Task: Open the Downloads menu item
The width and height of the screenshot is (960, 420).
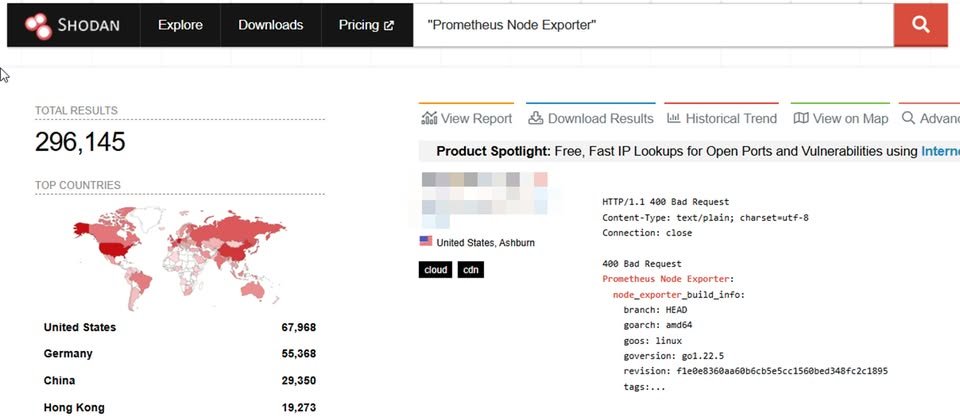Action: tap(271, 25)
